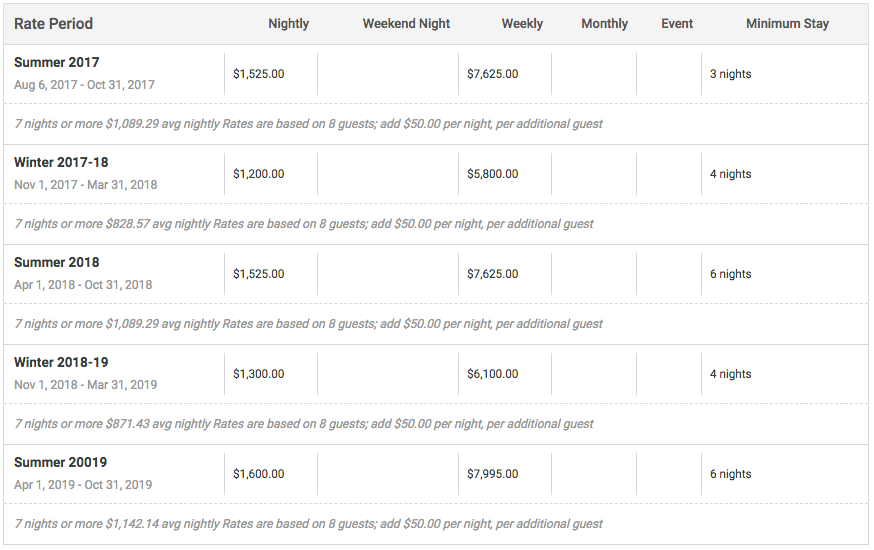Screen dimensions: 874x550
Task: Click the $1,600.00 nightly rate
Action: 259,474
